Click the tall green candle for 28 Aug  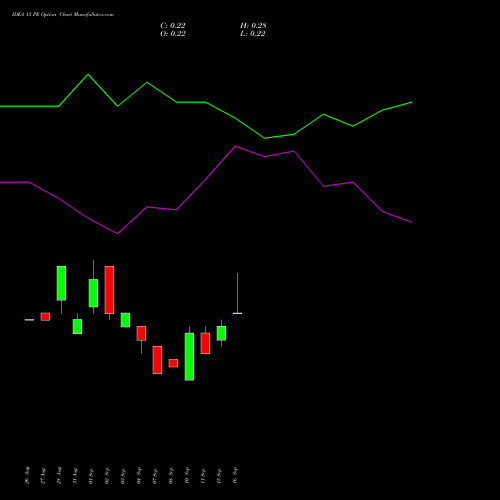[61, 283]
